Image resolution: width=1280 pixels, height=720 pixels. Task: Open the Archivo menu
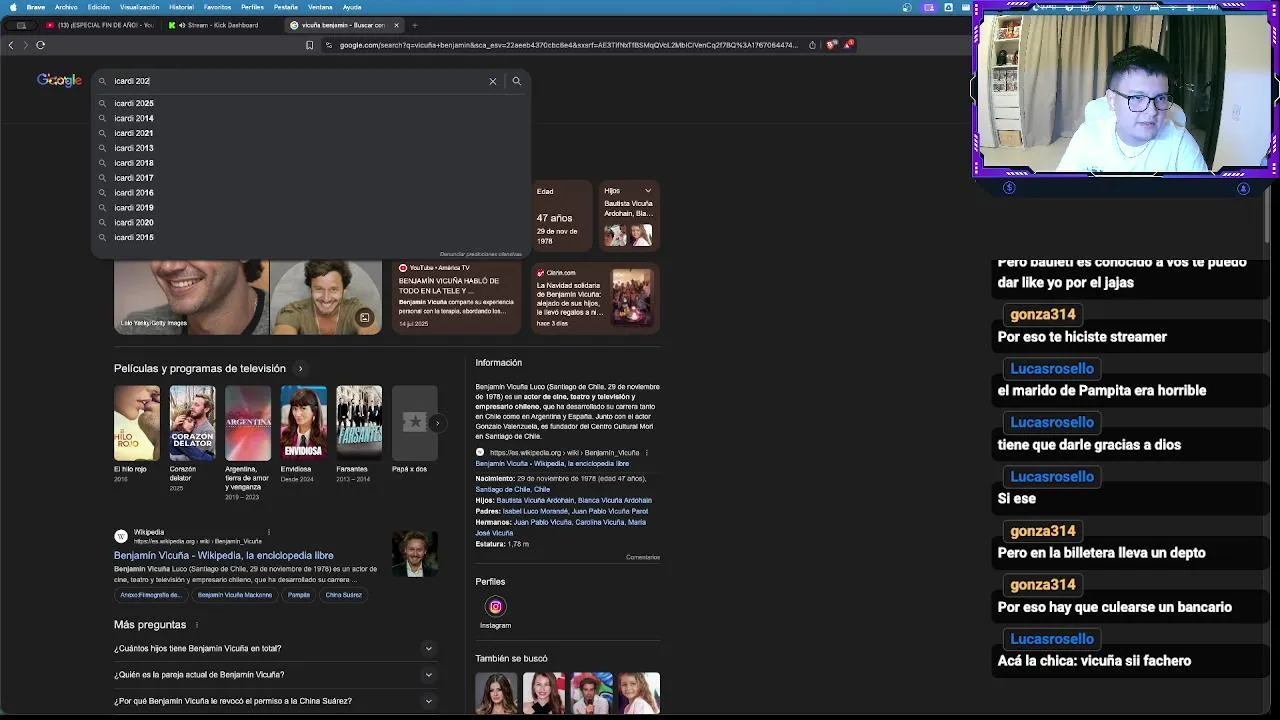click(x=66, y=7)
